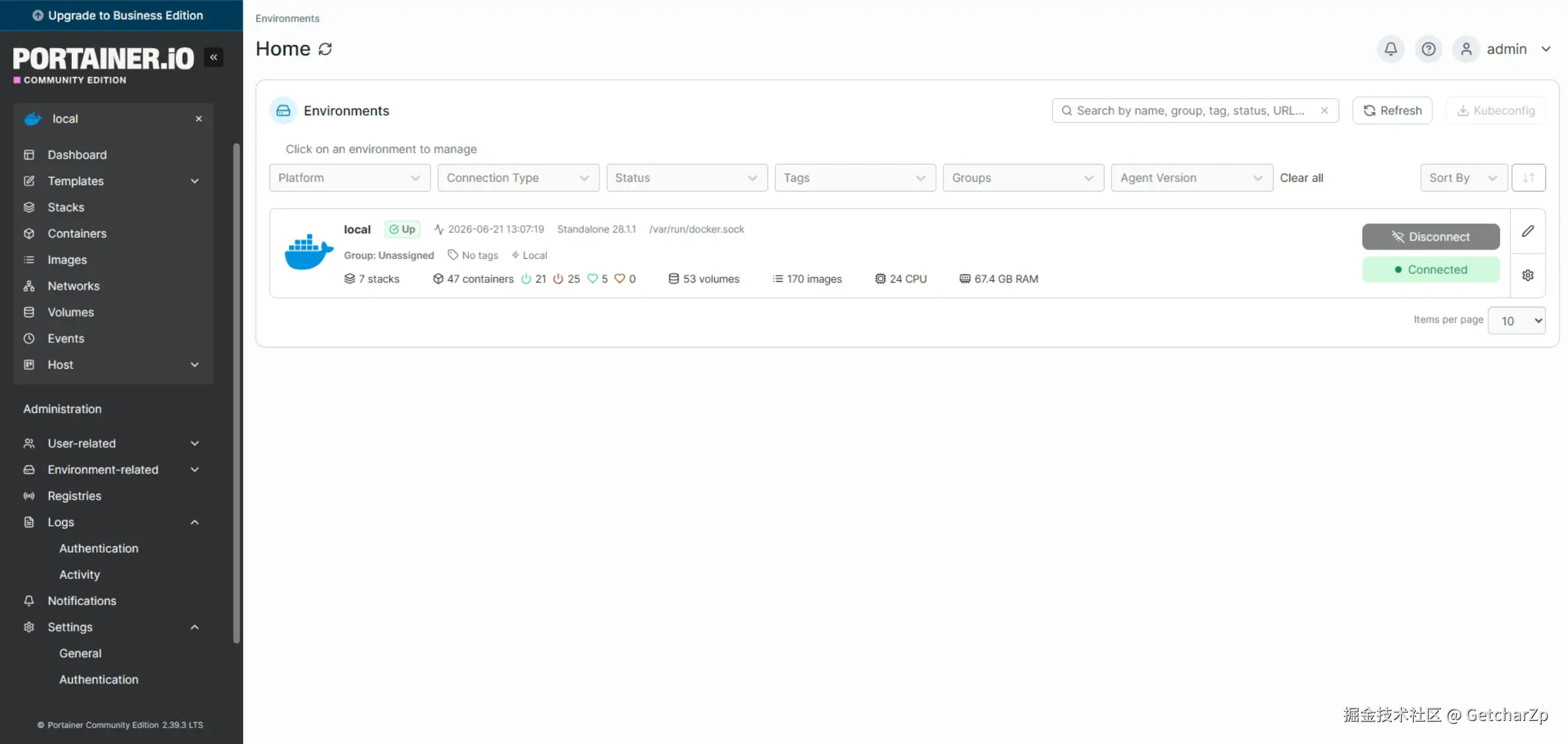Click the admin user avatar icon
This screenshot has height=744, width=1568.
pyautogui.click(x=1467, y=49)
